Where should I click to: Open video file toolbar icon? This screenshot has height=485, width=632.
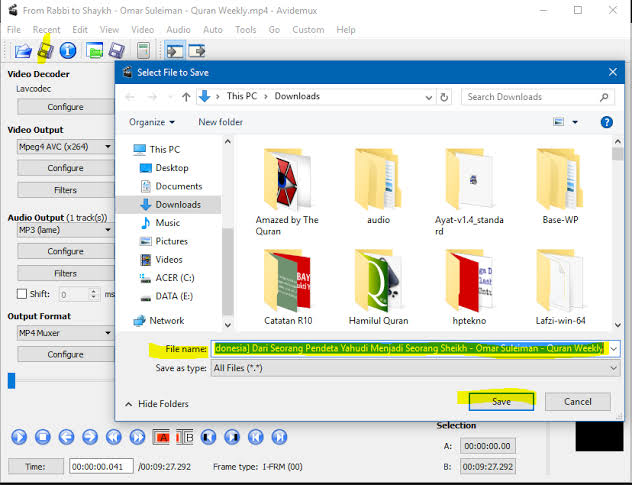23,51
